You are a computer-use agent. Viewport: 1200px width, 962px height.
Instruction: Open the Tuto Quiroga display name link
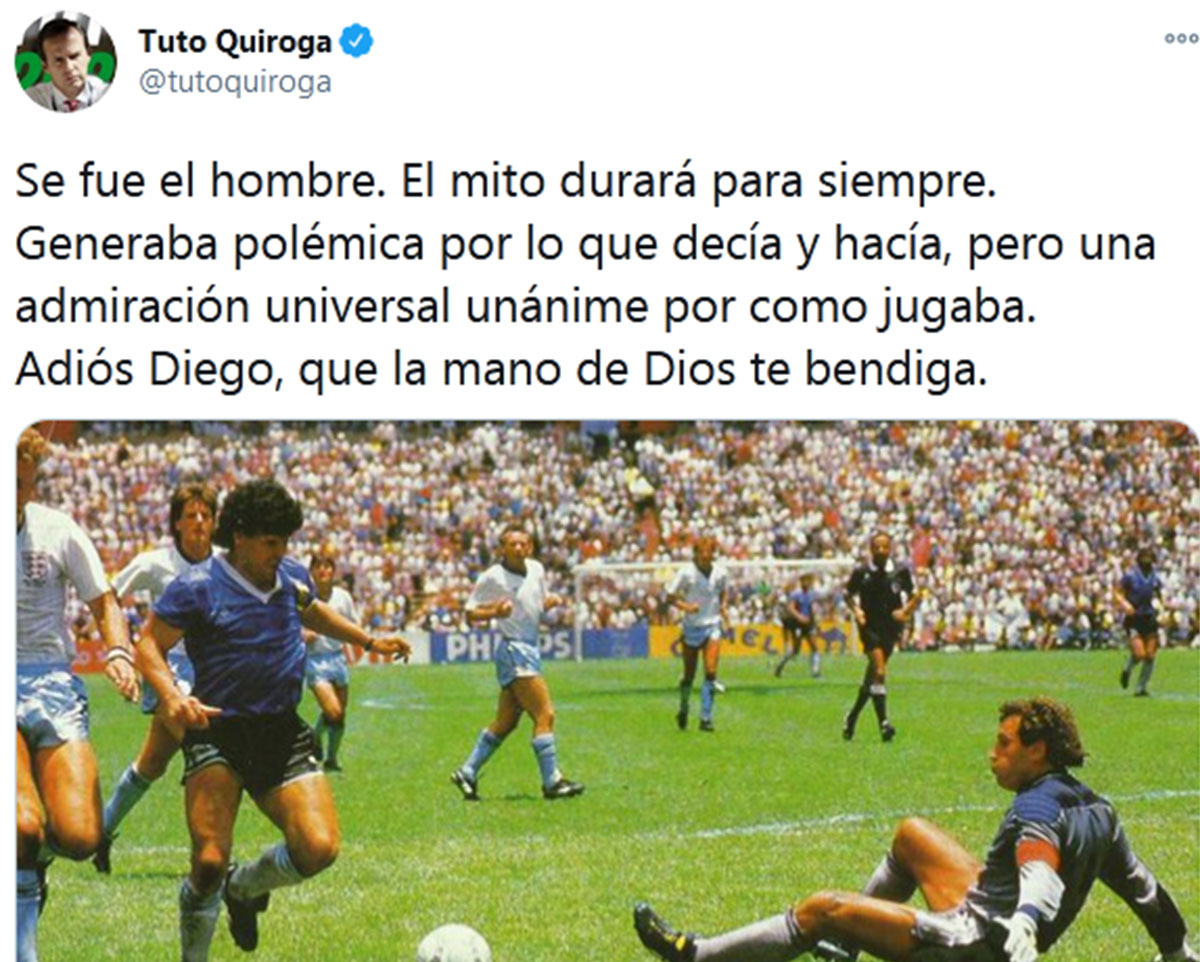coord(236,41)
